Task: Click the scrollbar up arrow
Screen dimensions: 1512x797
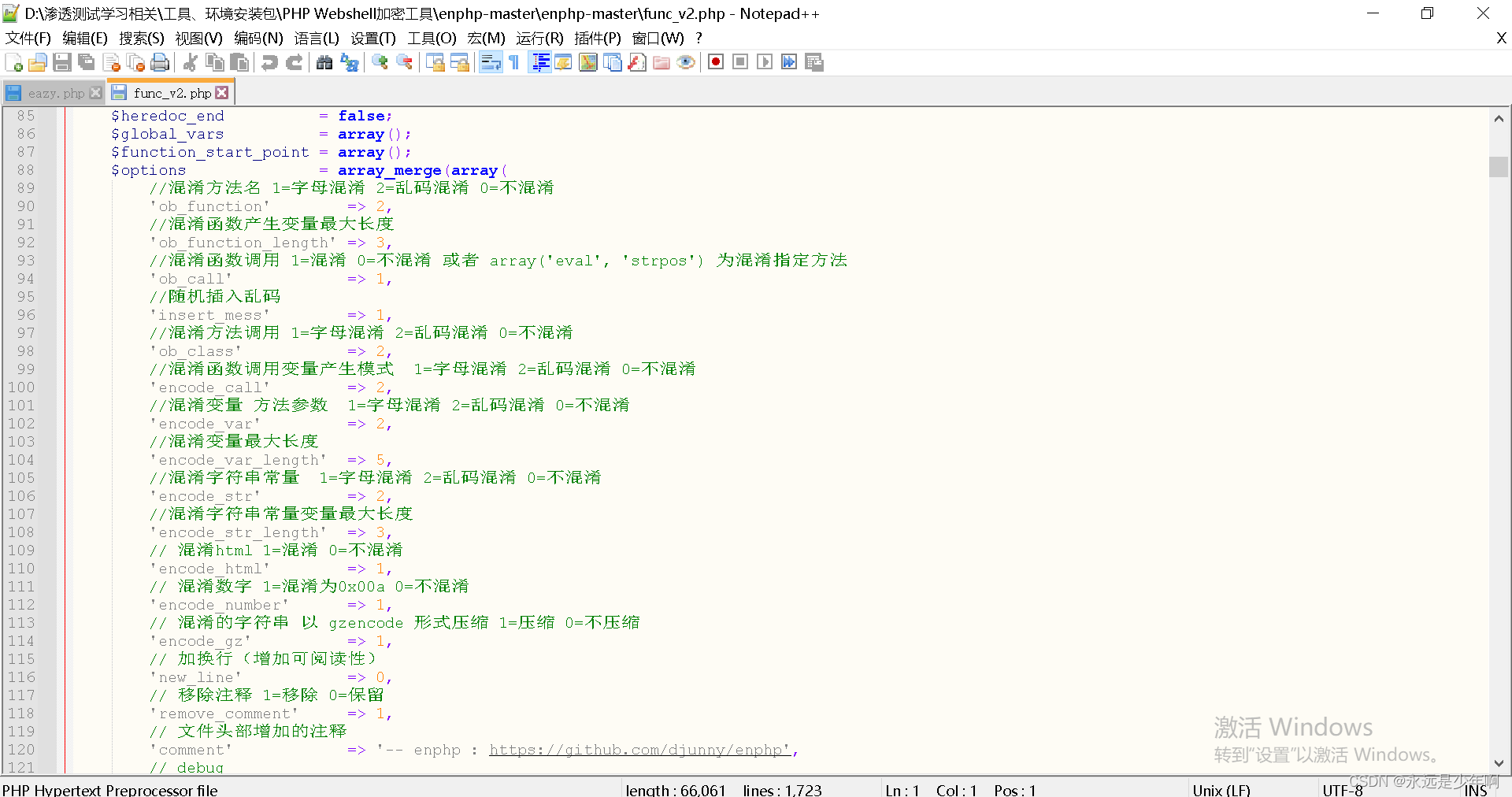Action: click(x=1499, y=119)
